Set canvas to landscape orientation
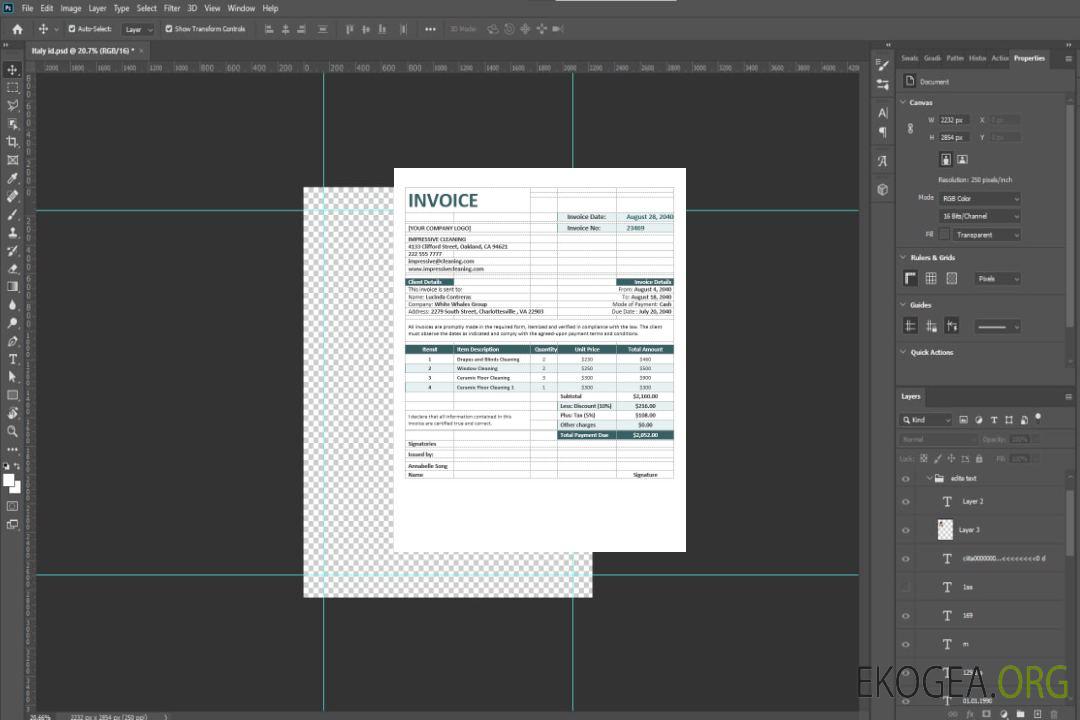Image resolution: width=1080 pixels, height=720 pixels. pos(962,160)
